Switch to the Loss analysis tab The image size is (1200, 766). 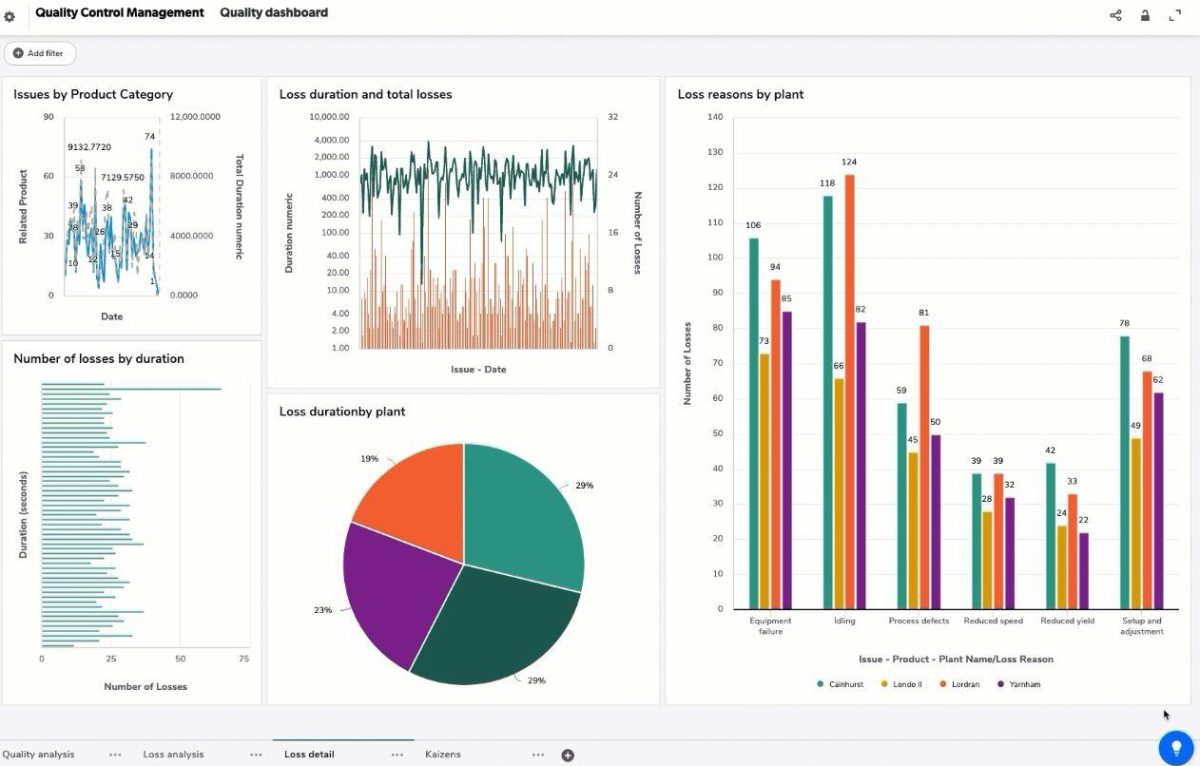click(173, 755)
